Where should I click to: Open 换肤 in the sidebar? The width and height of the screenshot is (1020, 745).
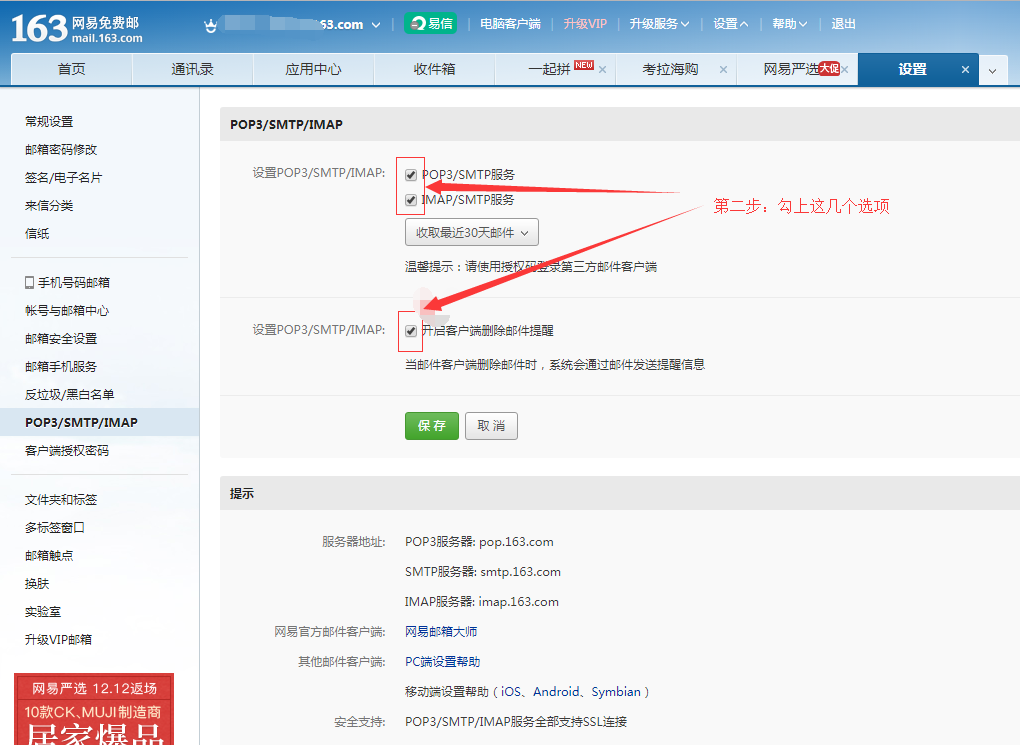point(37,584)
